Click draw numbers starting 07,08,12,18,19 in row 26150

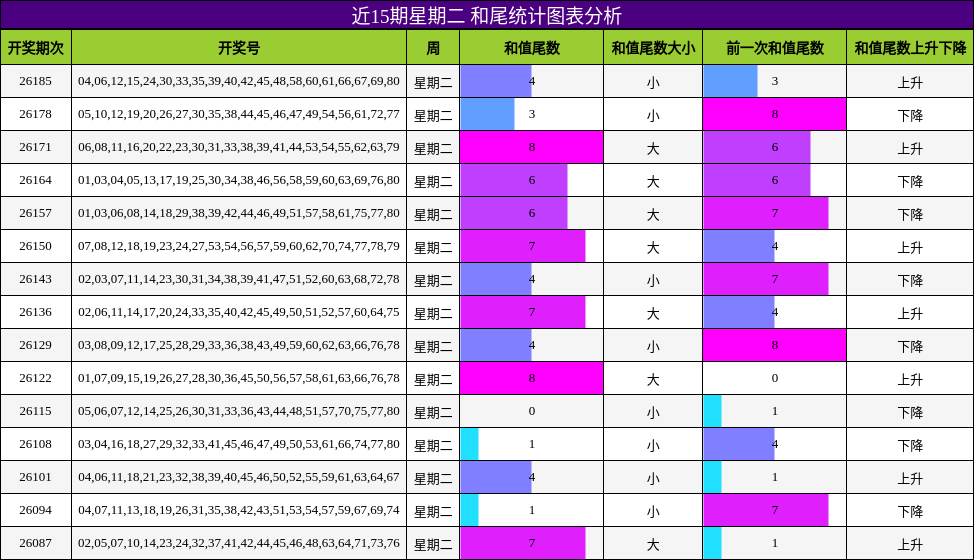[x=239, y=246]
